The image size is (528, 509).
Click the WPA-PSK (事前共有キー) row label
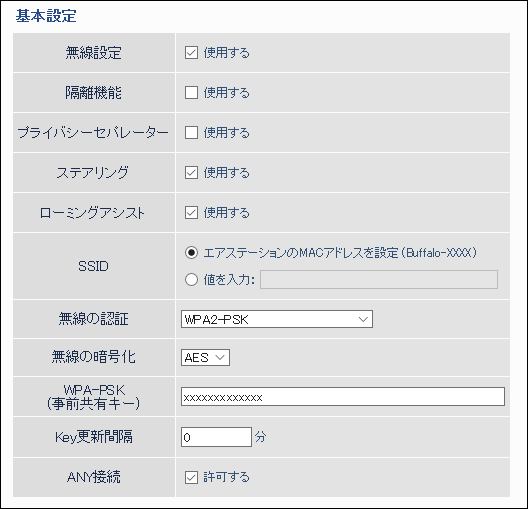pos(93,397)
